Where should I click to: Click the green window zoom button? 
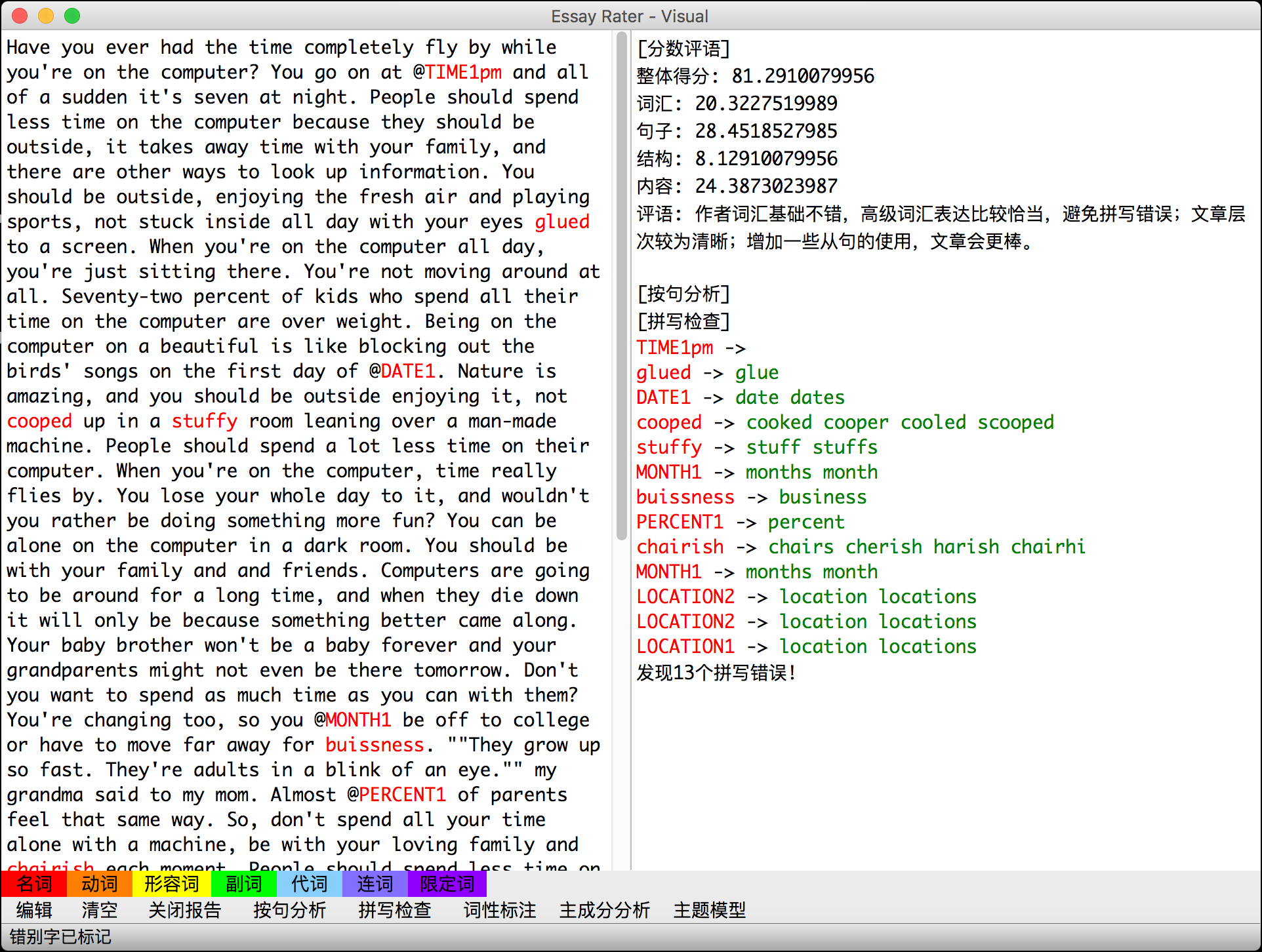coord(72,16)
